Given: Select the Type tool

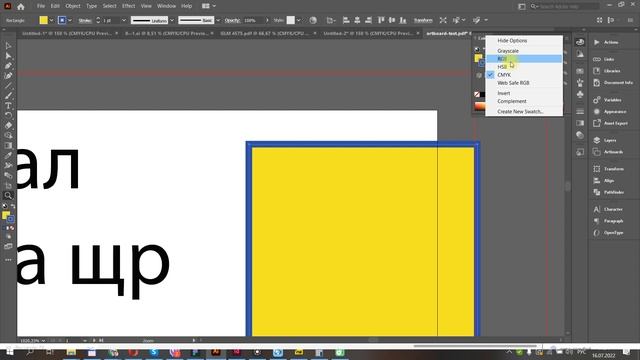Looking at the screenshot, I should 8,106.
